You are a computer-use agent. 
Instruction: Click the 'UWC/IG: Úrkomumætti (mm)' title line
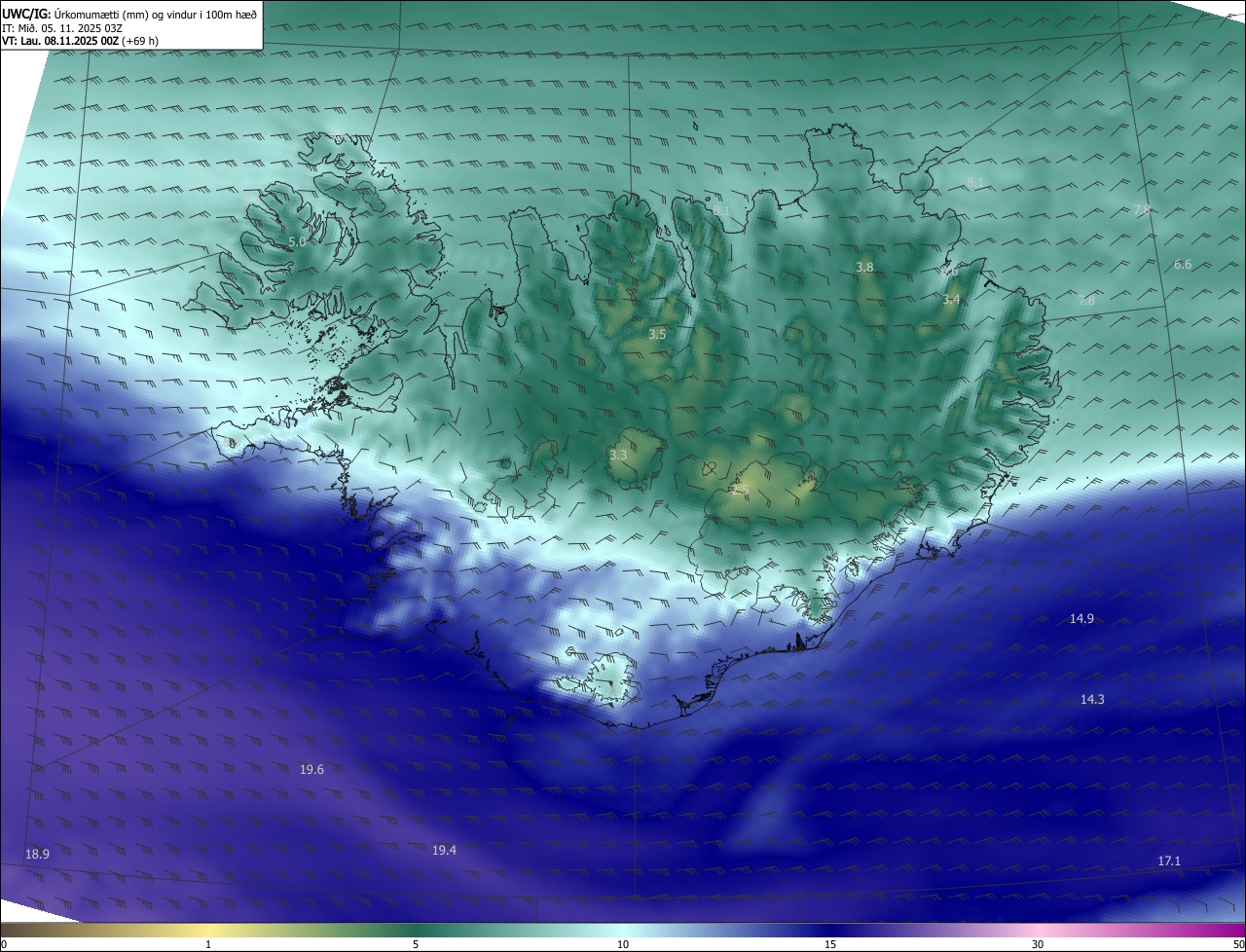128,14
